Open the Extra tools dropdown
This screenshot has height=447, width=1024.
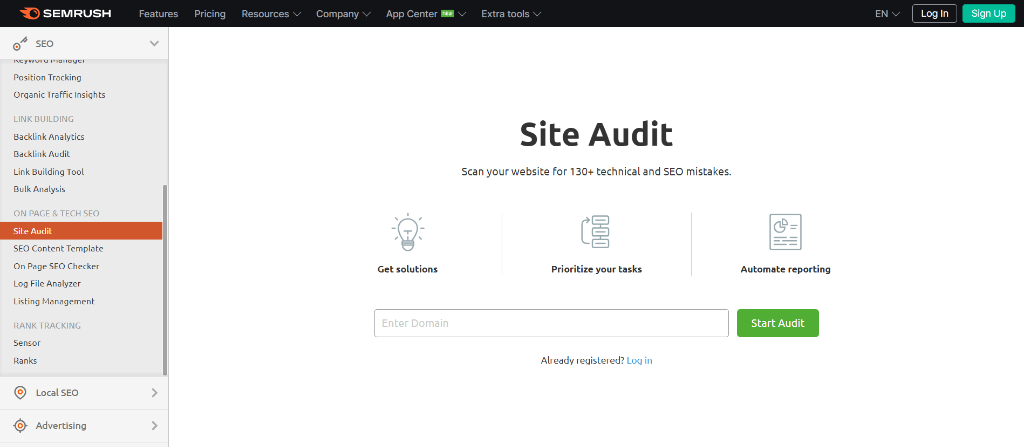[x=511, y=14]
